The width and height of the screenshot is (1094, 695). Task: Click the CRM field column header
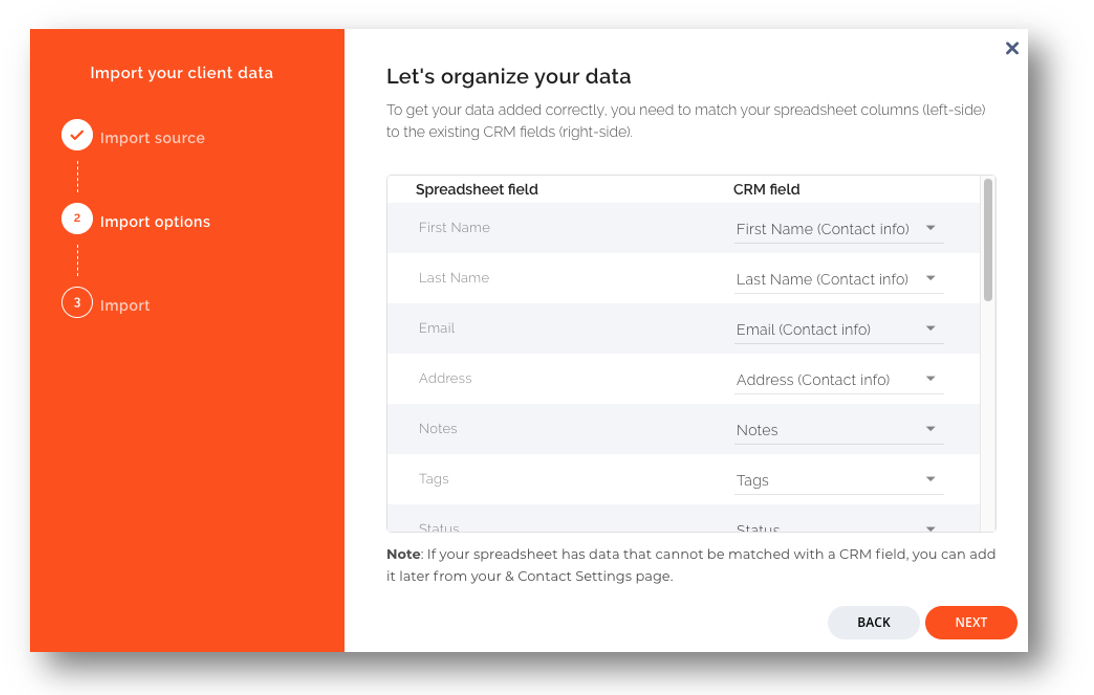pyautogui.click(x=766, y=189)
